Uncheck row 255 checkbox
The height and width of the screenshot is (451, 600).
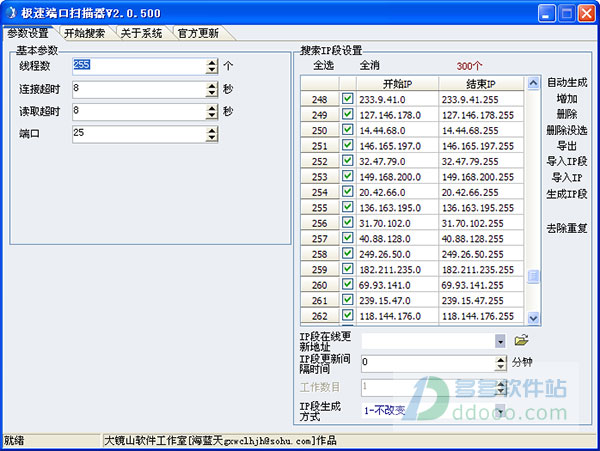[x=347, y=207]
